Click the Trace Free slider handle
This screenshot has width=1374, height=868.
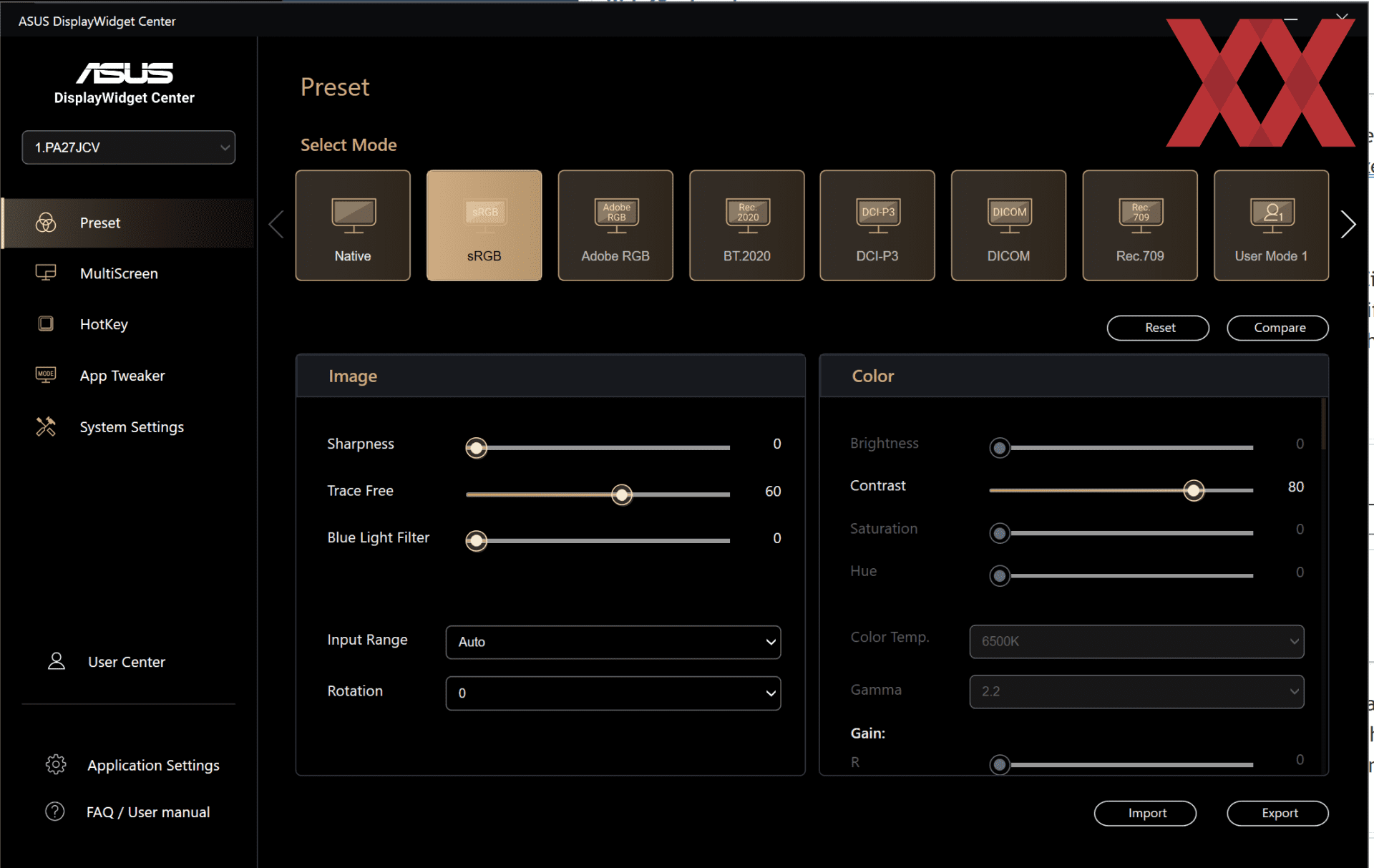pos(622,494)
